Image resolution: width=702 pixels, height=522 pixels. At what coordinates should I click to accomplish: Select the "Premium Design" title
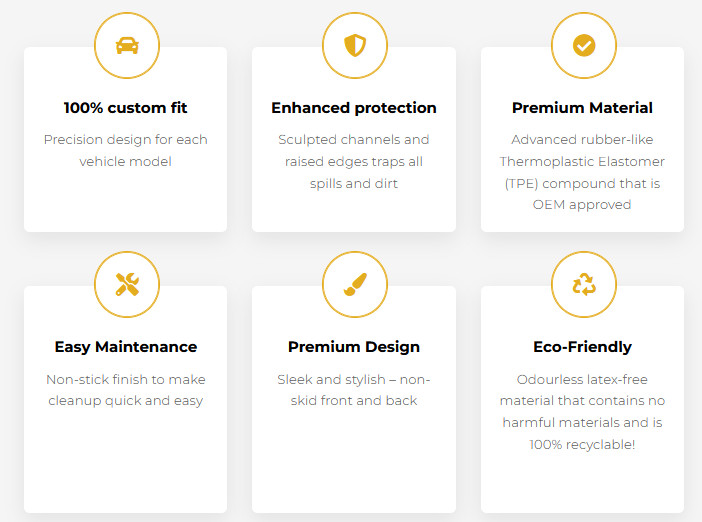354,347
